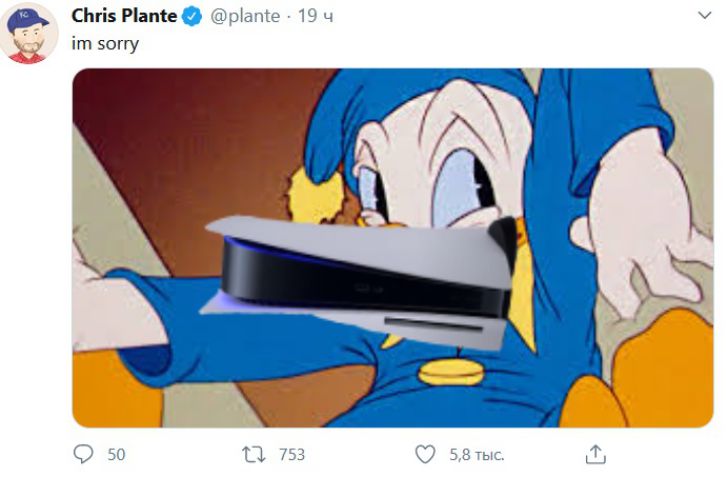Click the like count 5,8 тыс.
The width and height of the screenshot is (728, 477).
(x=476, y=455)
